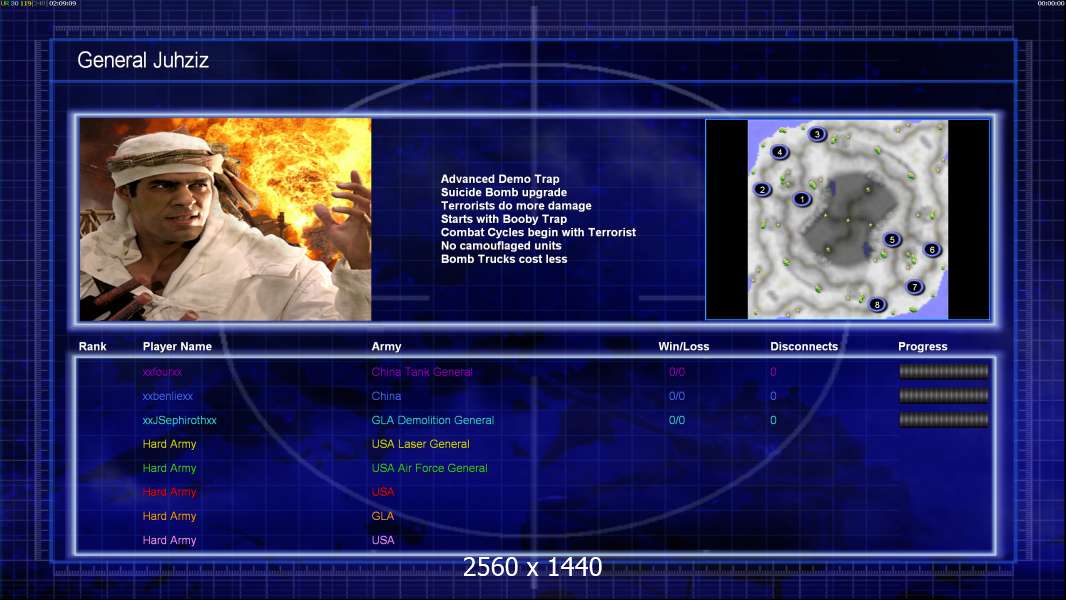Click the Player Name column header
Viewport: 1066px width, 600px height.
(x=177, y=347)
